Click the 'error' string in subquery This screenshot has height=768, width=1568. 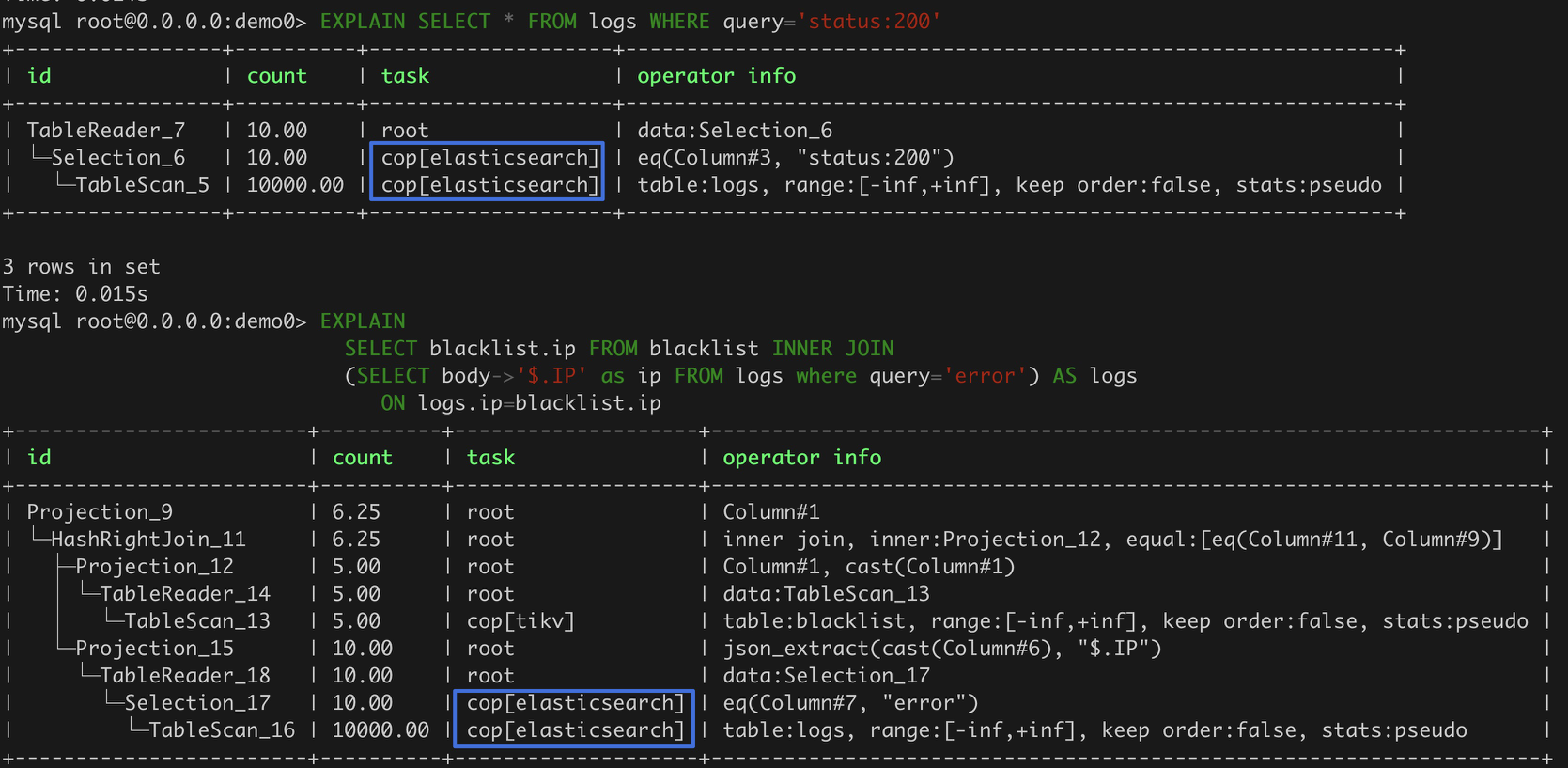(x=985, y=376)
